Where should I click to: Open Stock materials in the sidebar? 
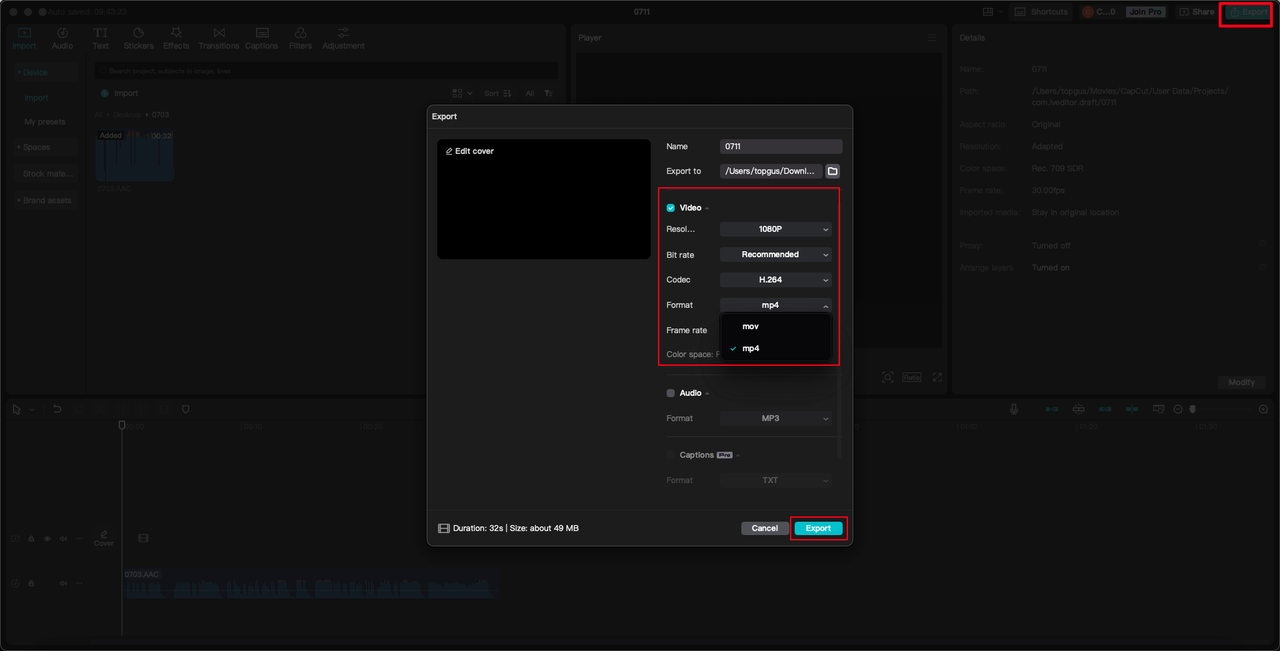45,174
